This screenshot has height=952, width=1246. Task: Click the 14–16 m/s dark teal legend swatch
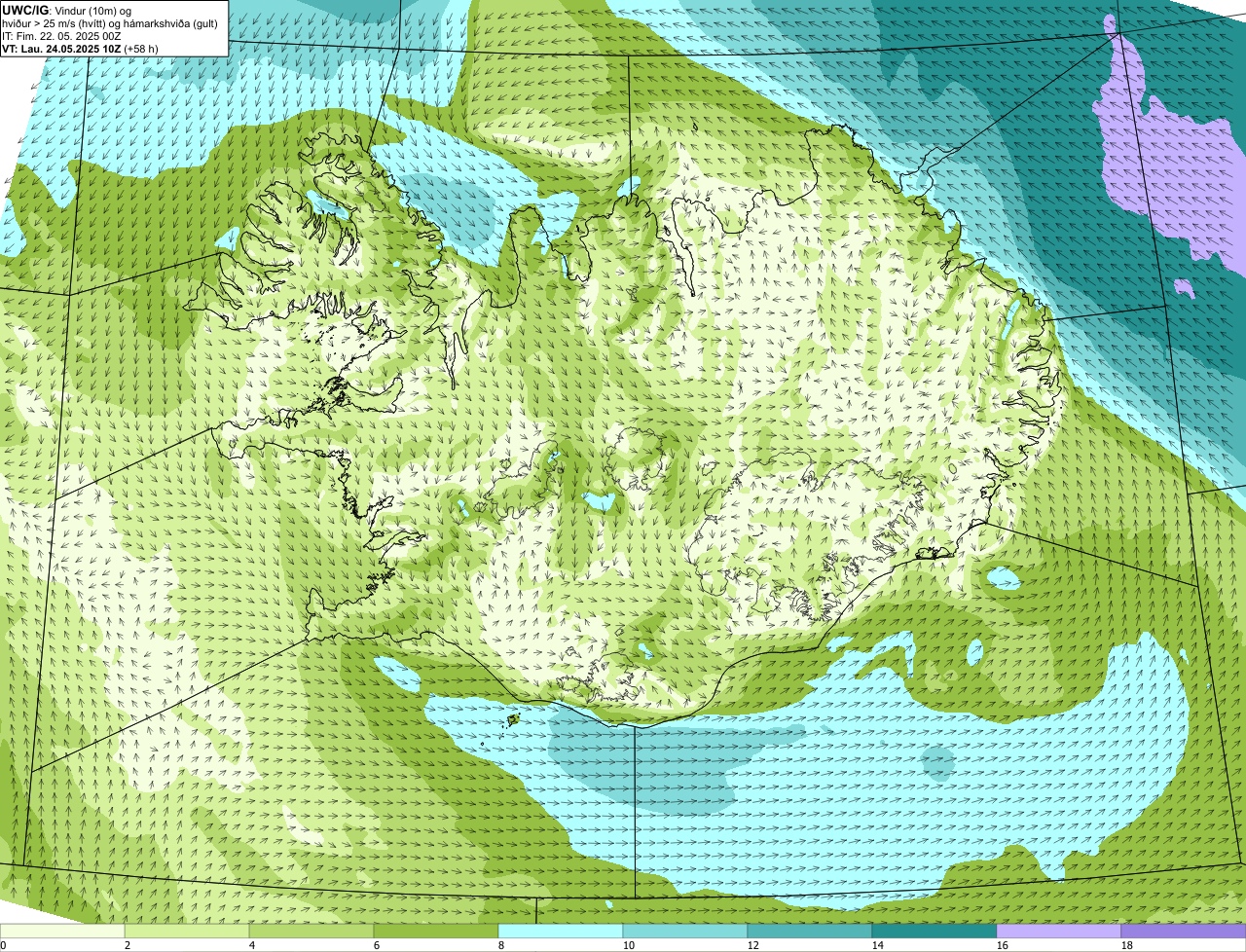pyautogui.click(x=934, y=931)
